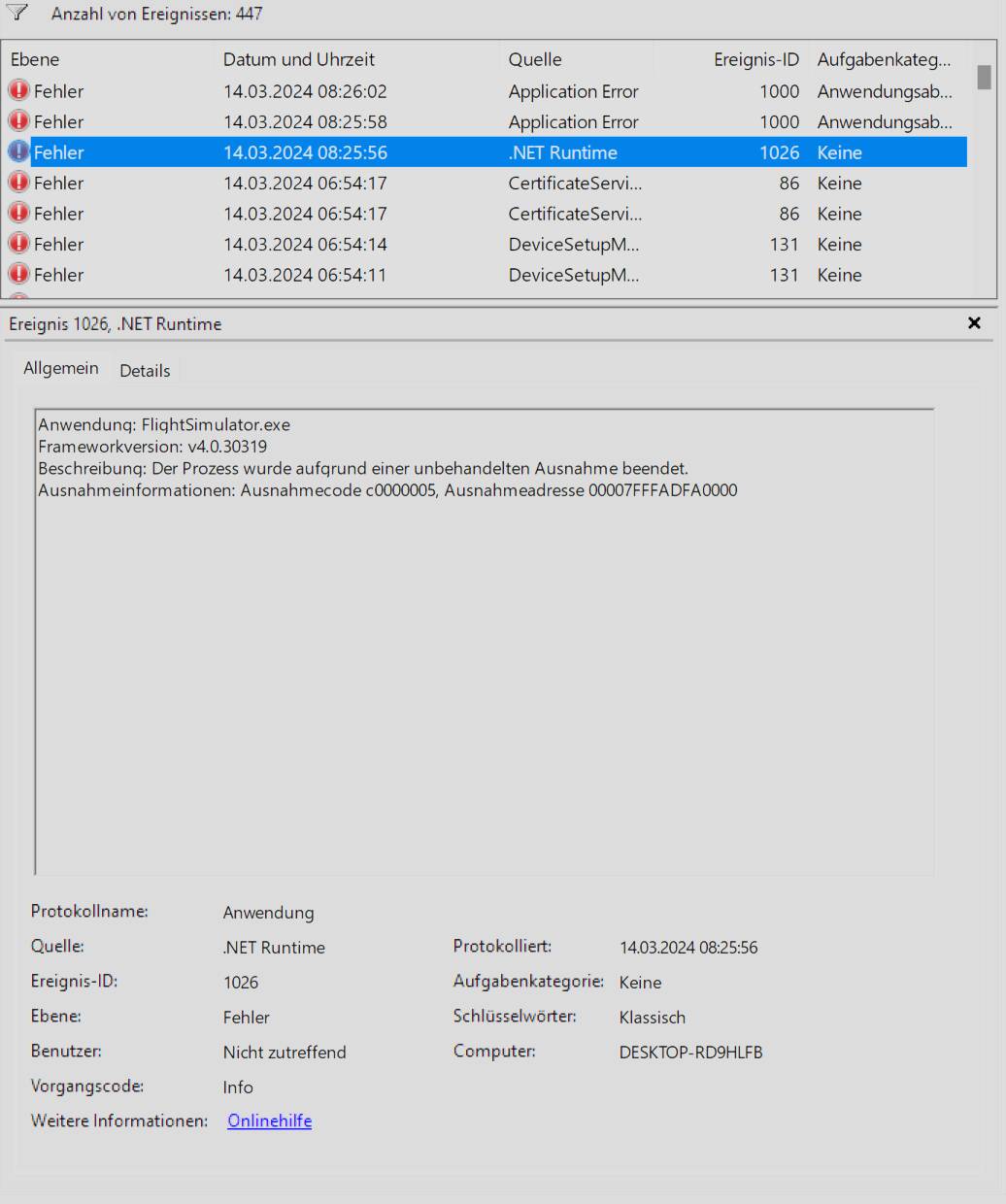Click the event list vertical scrollbar thumb
Screen dimensions: 1006x1204
coord(984,77)
